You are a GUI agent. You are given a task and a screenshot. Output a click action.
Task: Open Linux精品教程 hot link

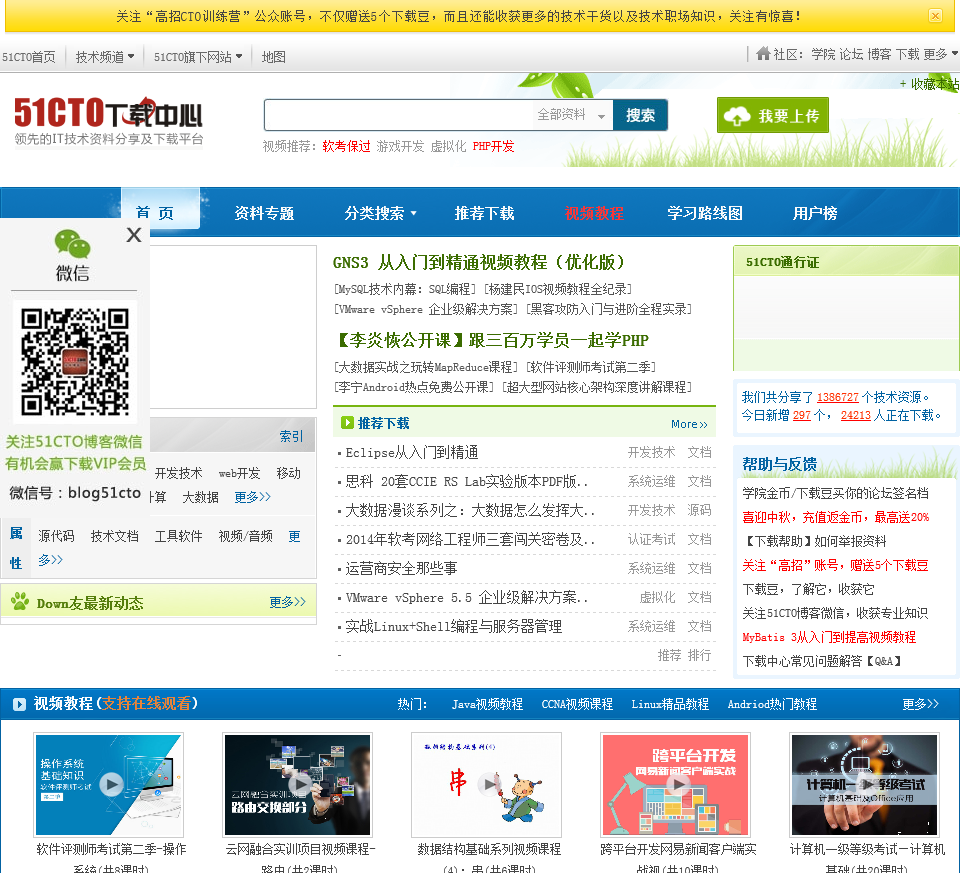click(x=670, y=704)
